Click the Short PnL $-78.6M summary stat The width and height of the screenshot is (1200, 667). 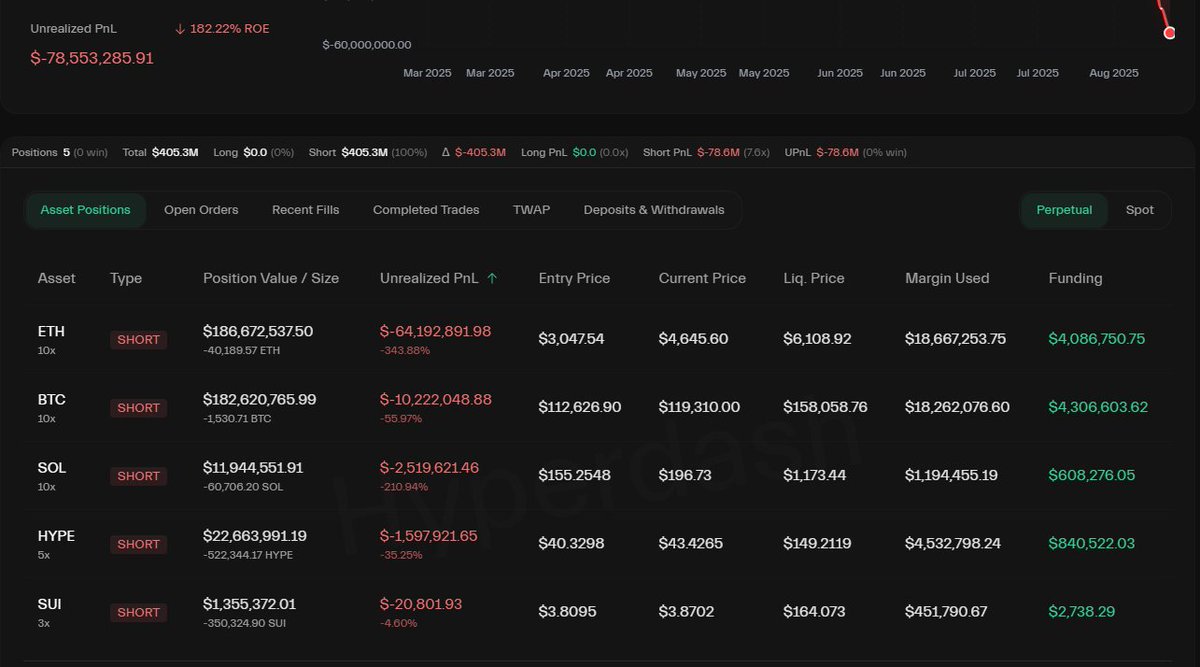[x=706, y=152]
